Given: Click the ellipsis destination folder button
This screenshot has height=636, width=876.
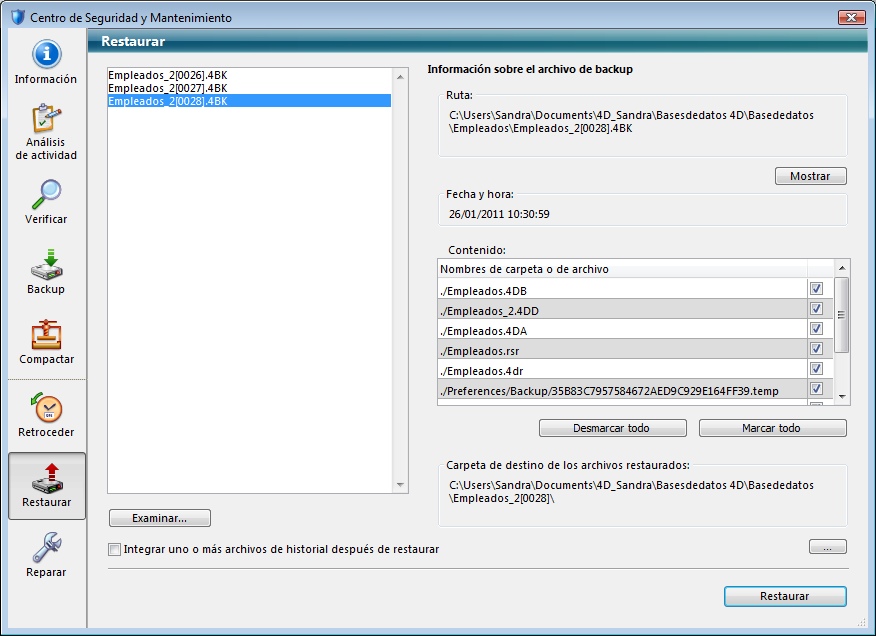Looking at the screenshot, I should [827, 547].
